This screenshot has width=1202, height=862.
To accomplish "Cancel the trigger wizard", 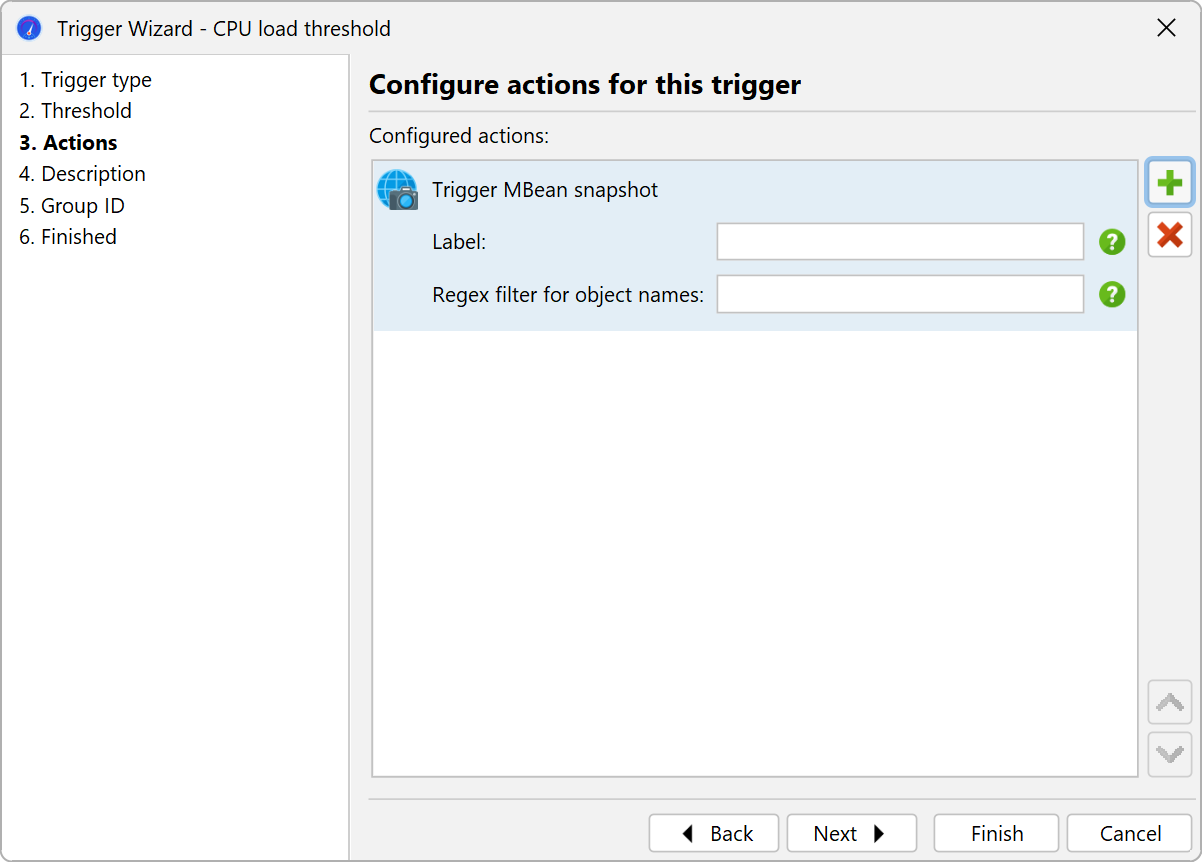I will (x=1129, y=833).
